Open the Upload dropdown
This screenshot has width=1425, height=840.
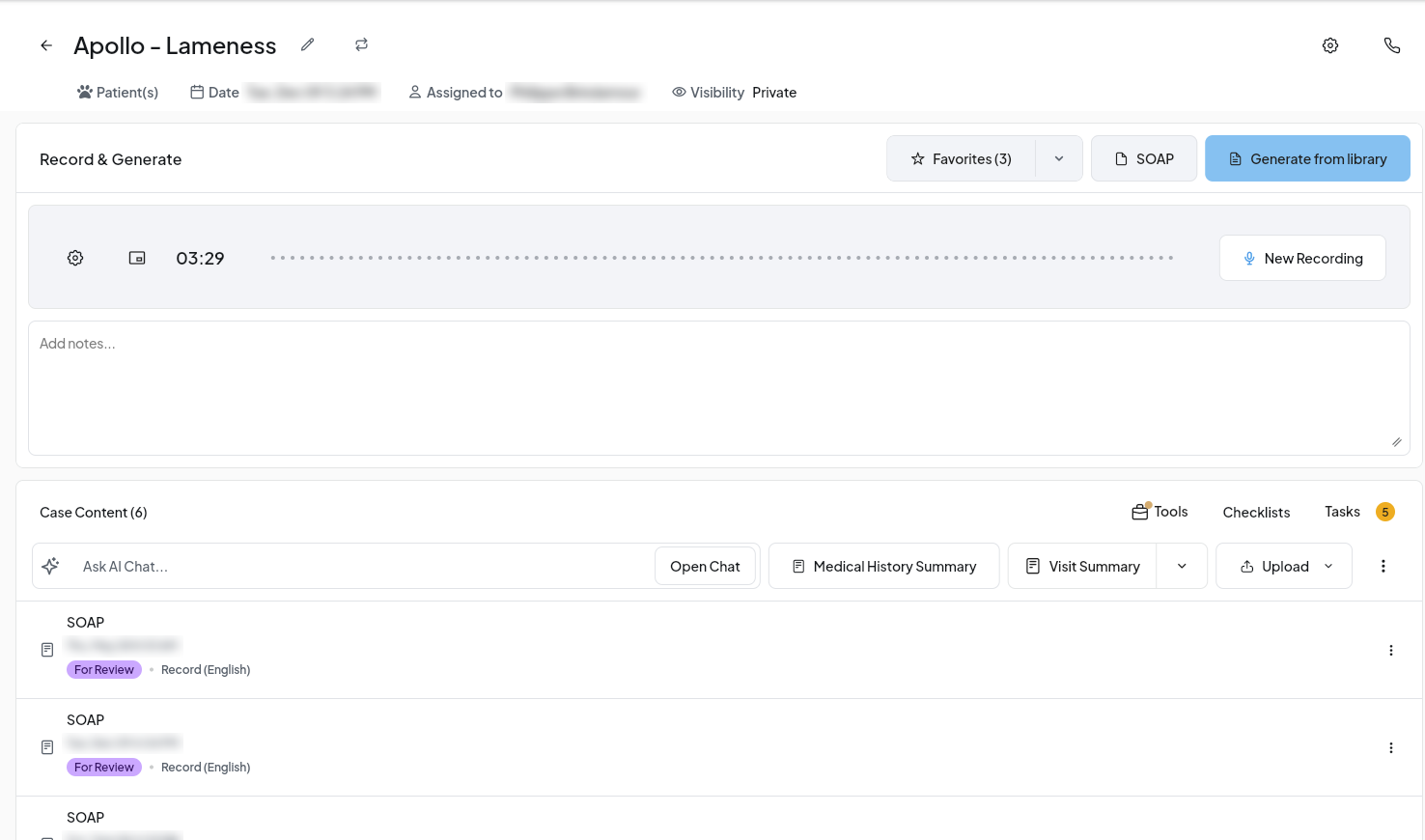pos(1284,566)
